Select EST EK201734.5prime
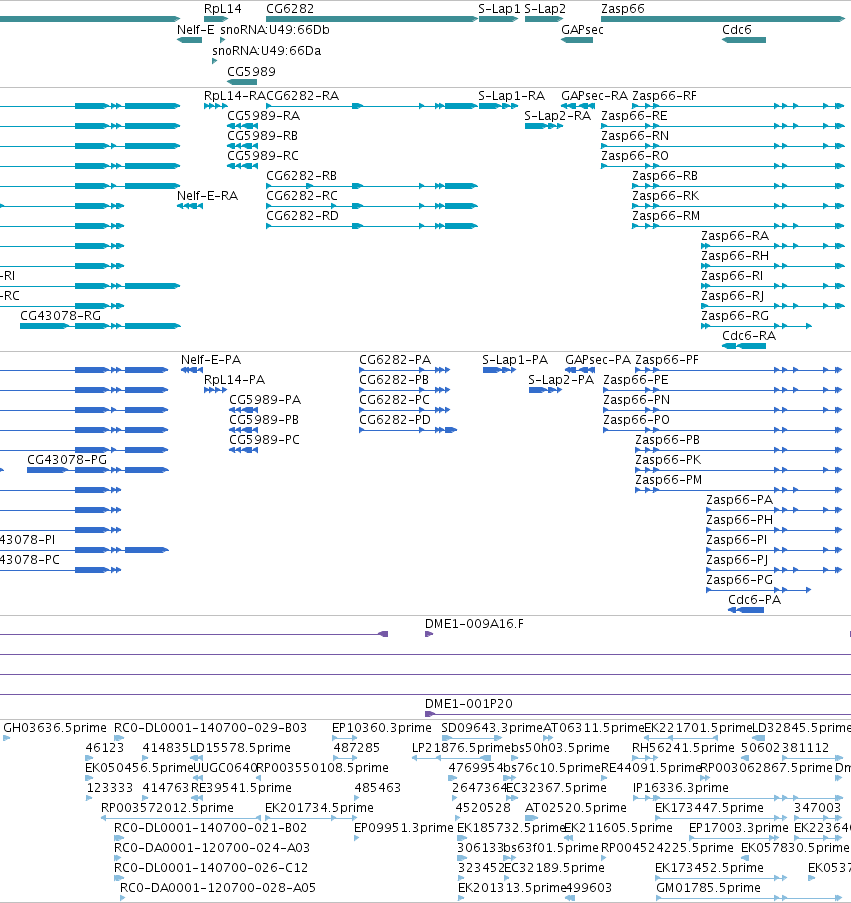The image size is (851, 903). point(319,807)
